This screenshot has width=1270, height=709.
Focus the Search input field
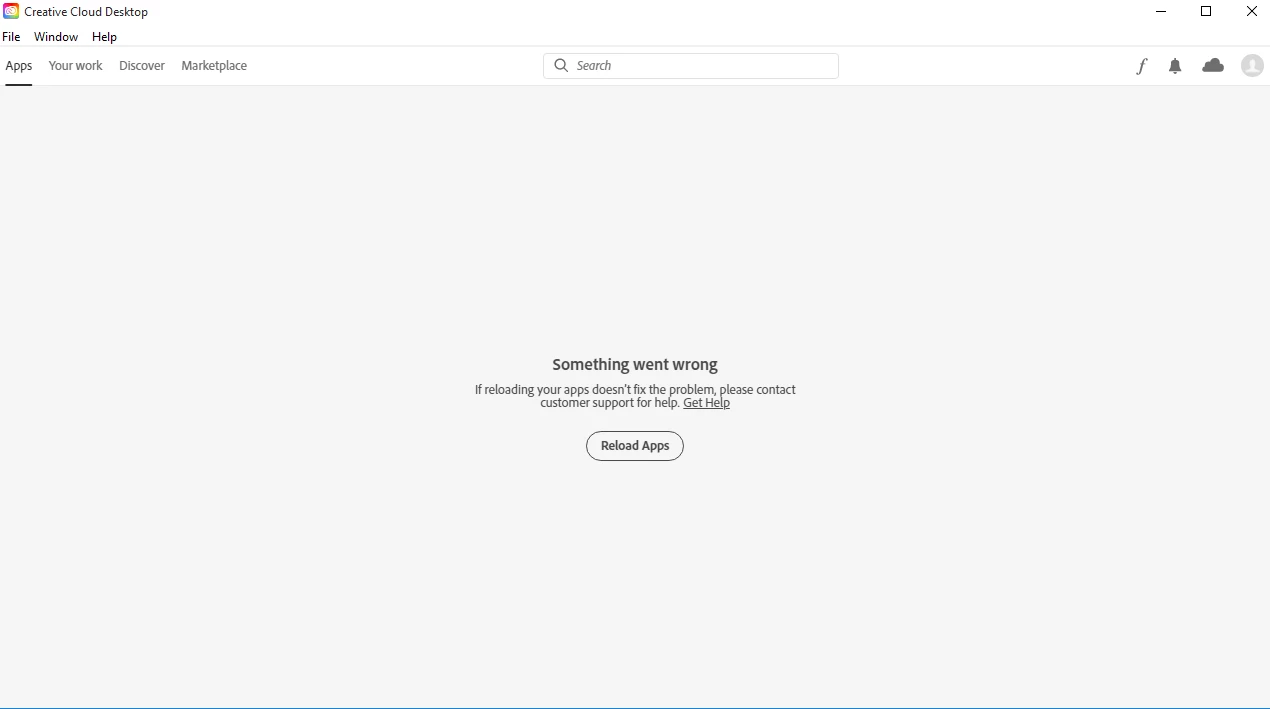[691, 66]
